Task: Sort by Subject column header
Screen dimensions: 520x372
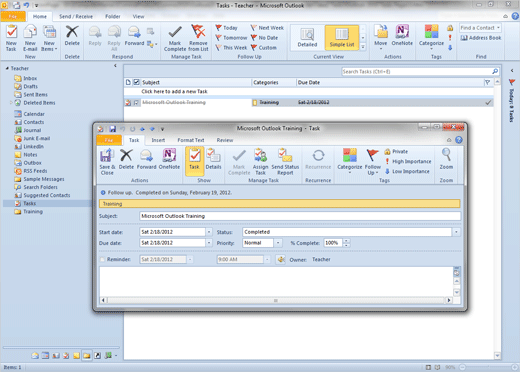Action: 196,82
